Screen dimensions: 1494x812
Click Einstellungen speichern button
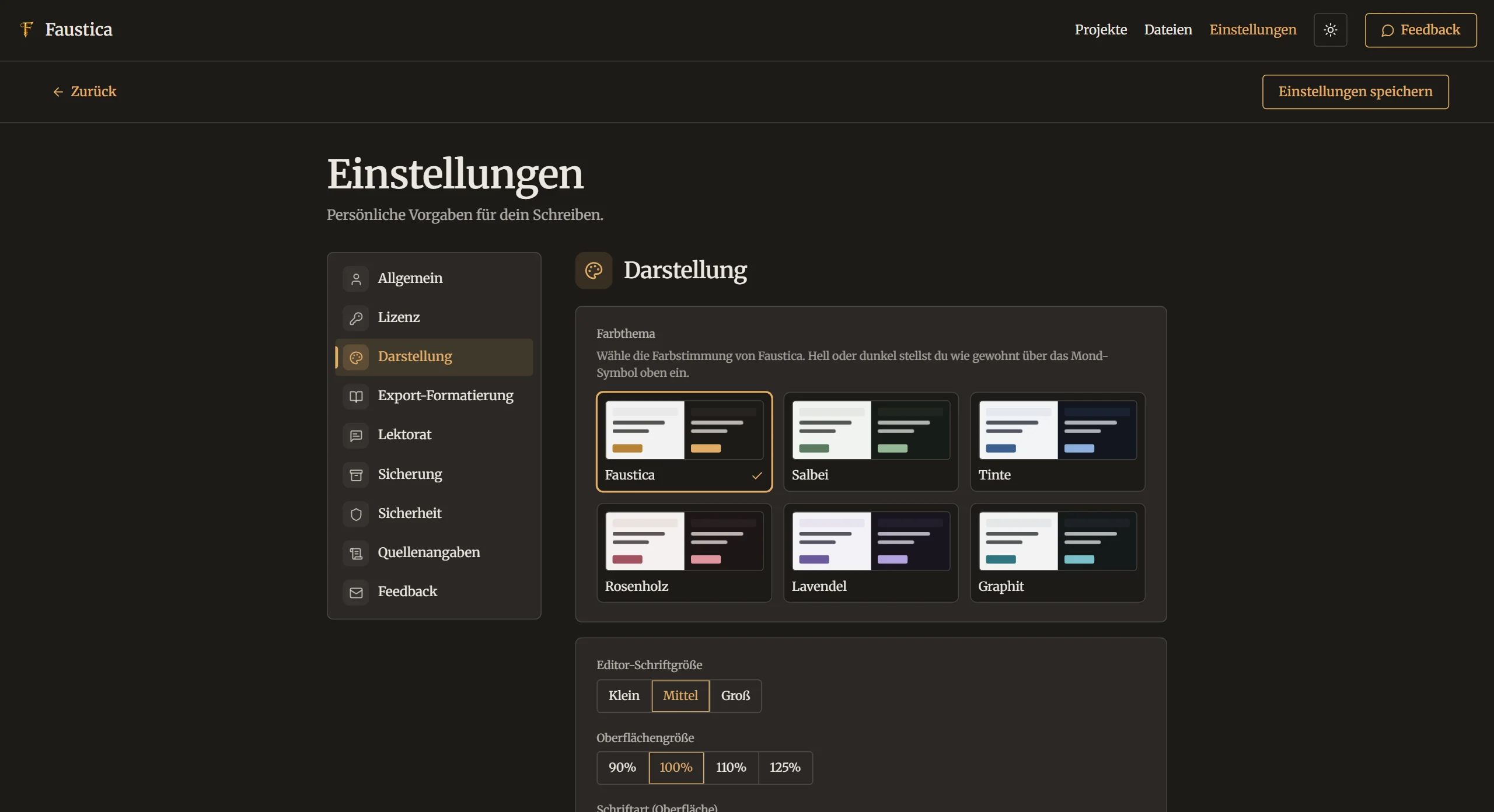point(1355,92)
